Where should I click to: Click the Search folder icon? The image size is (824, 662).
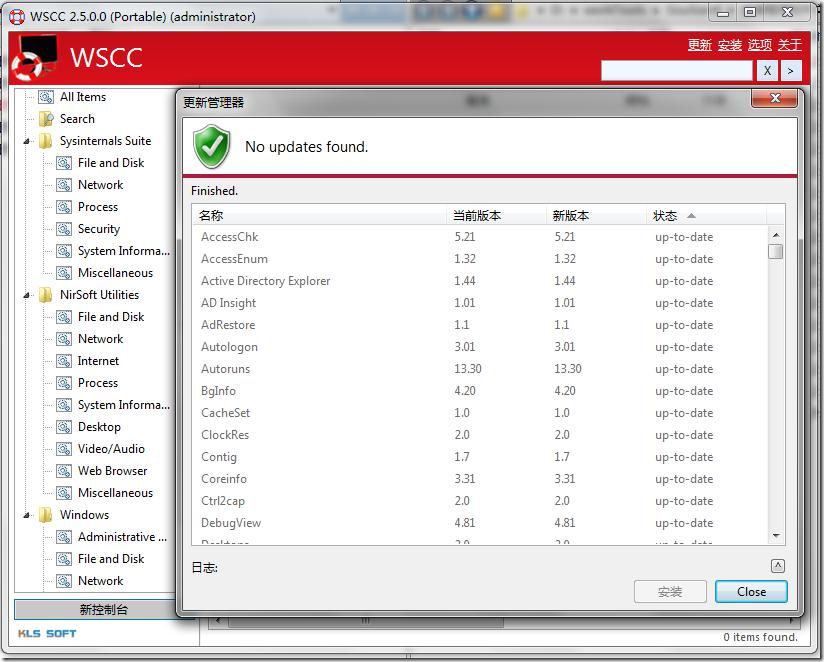coord(45,119)
